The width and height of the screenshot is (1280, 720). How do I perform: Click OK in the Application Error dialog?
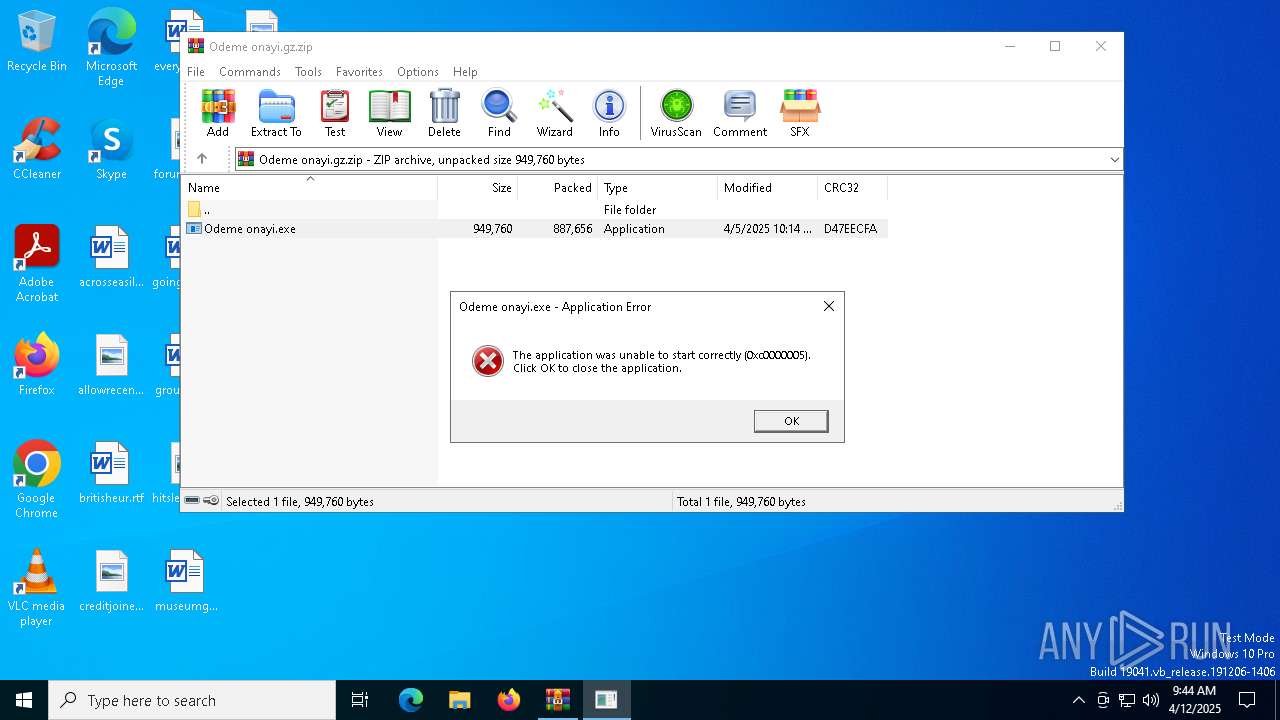click(x=791, y=421)
